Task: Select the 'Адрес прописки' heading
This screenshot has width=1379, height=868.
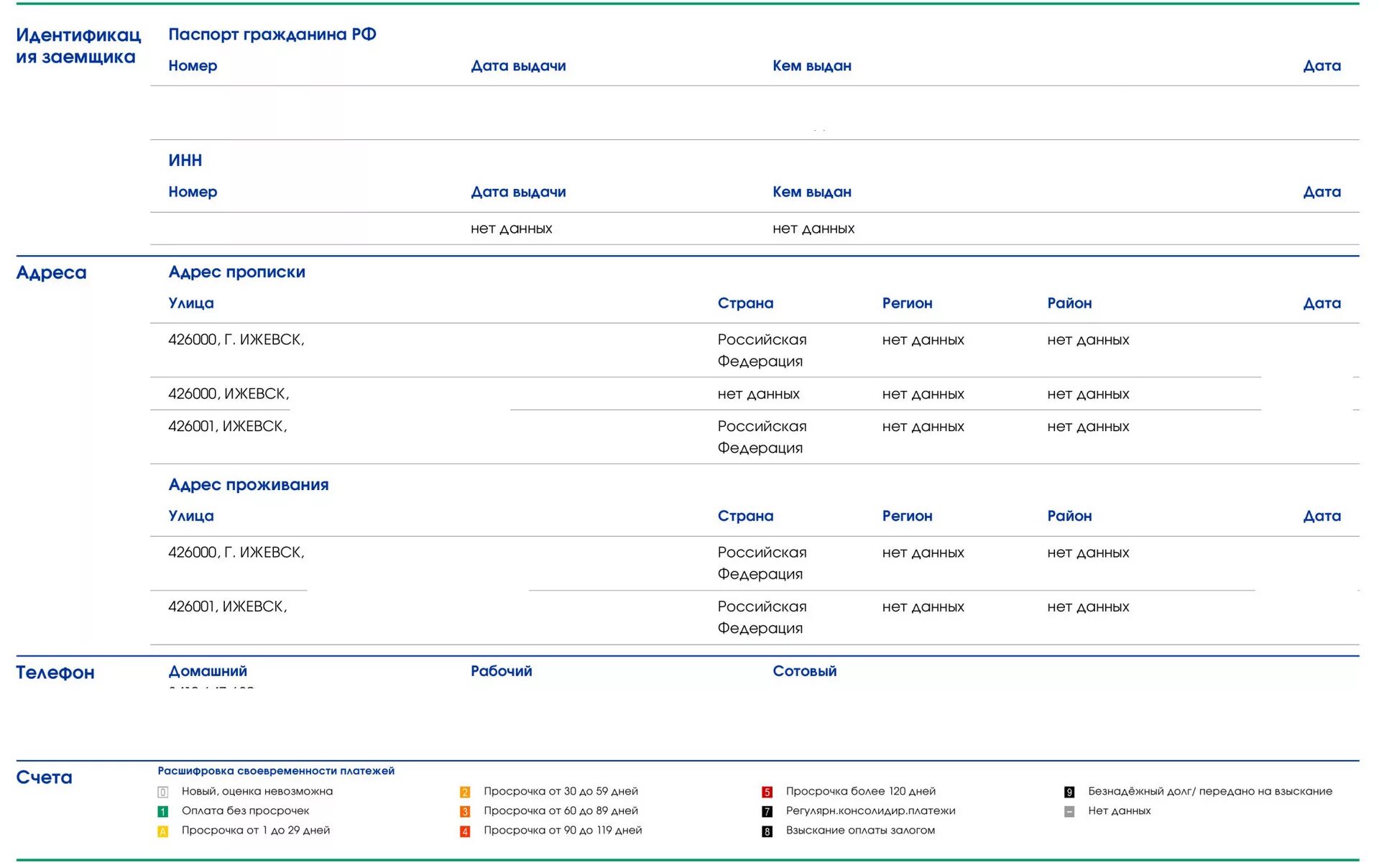Action: pyautogui.click(x=236, y=272)
